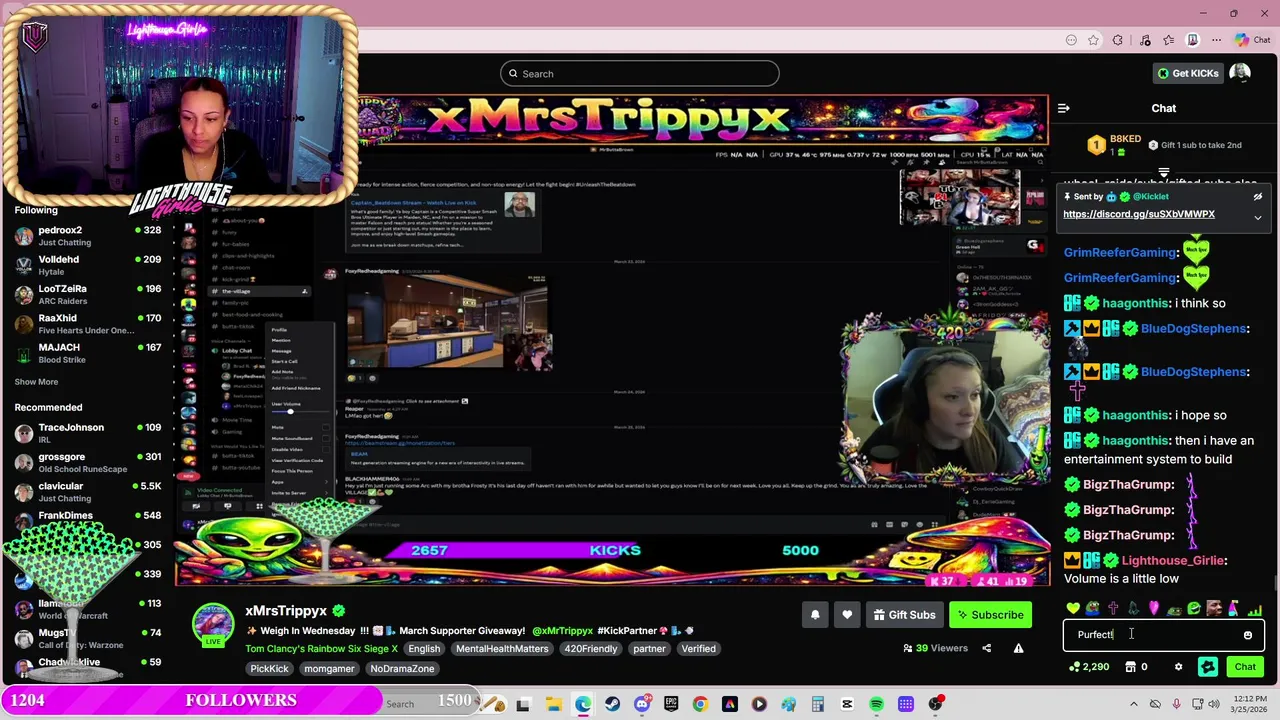
Task: Add page to favorites with star icon
Action: [1093, 40]
